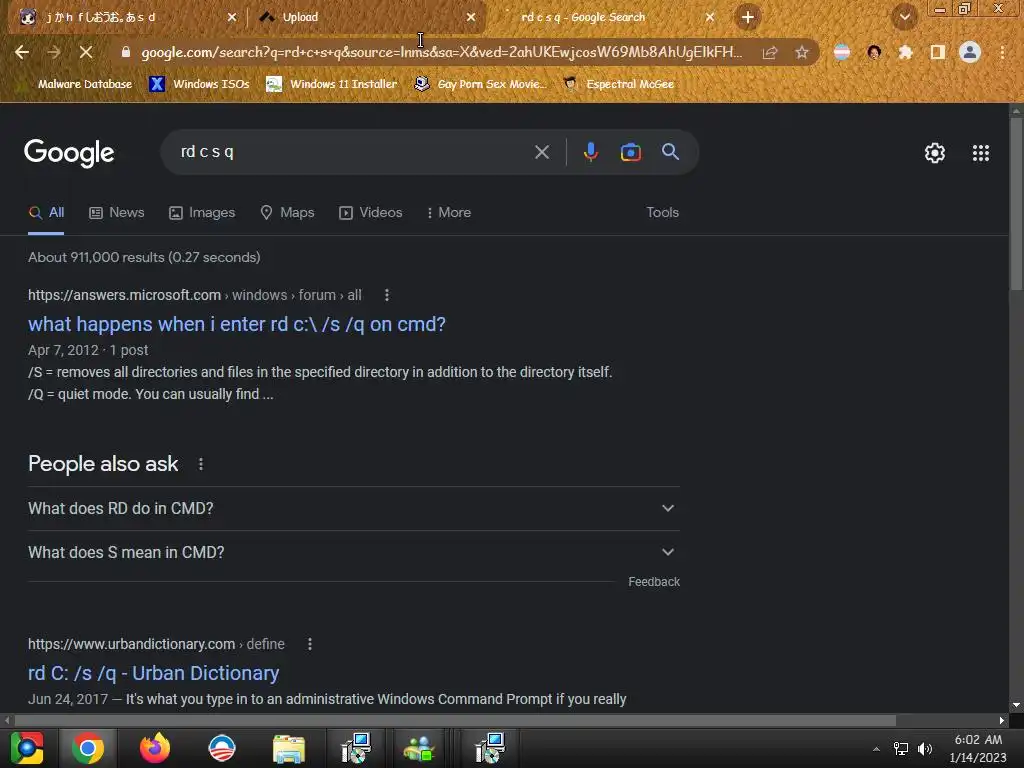Close the Google Search tab
Image resolution: width=1024 pixels, height=768 pixels.
(710, 17)
